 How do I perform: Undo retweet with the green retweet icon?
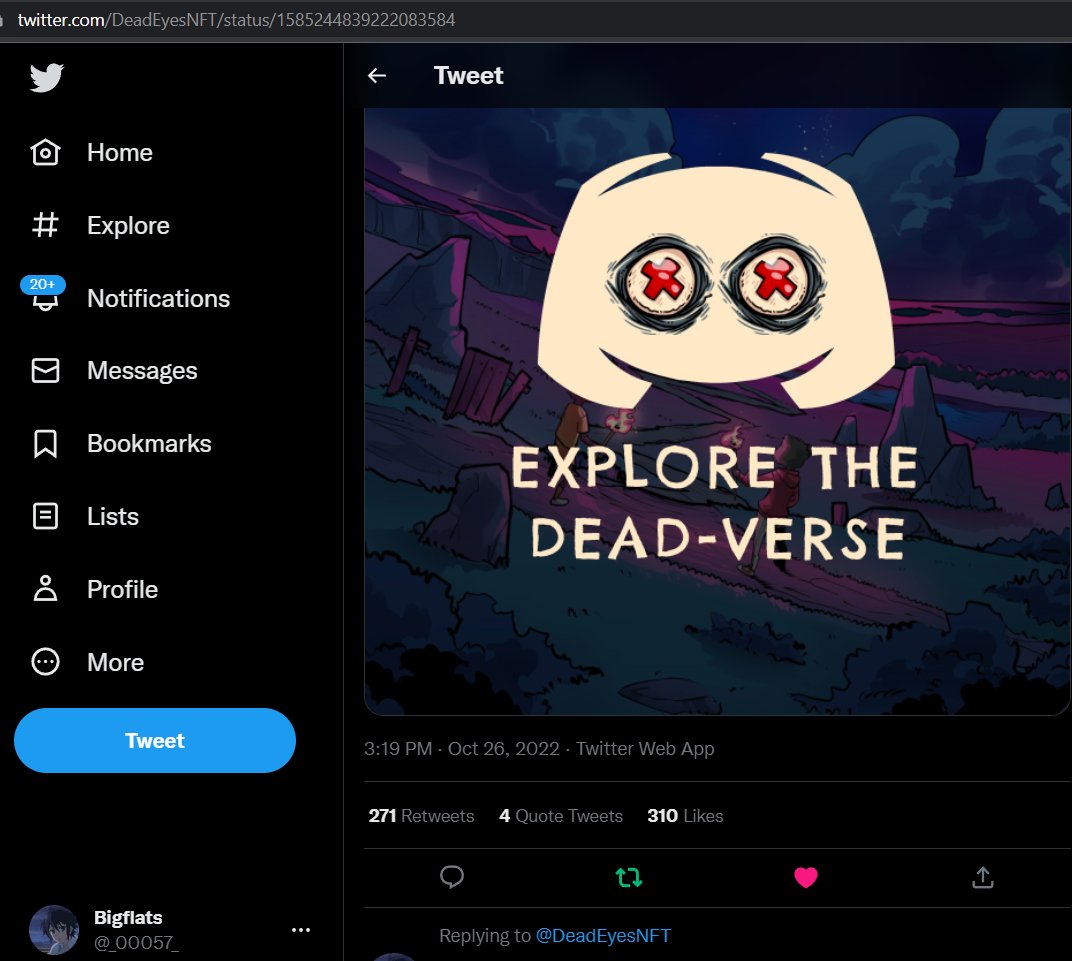coord(628,877)
